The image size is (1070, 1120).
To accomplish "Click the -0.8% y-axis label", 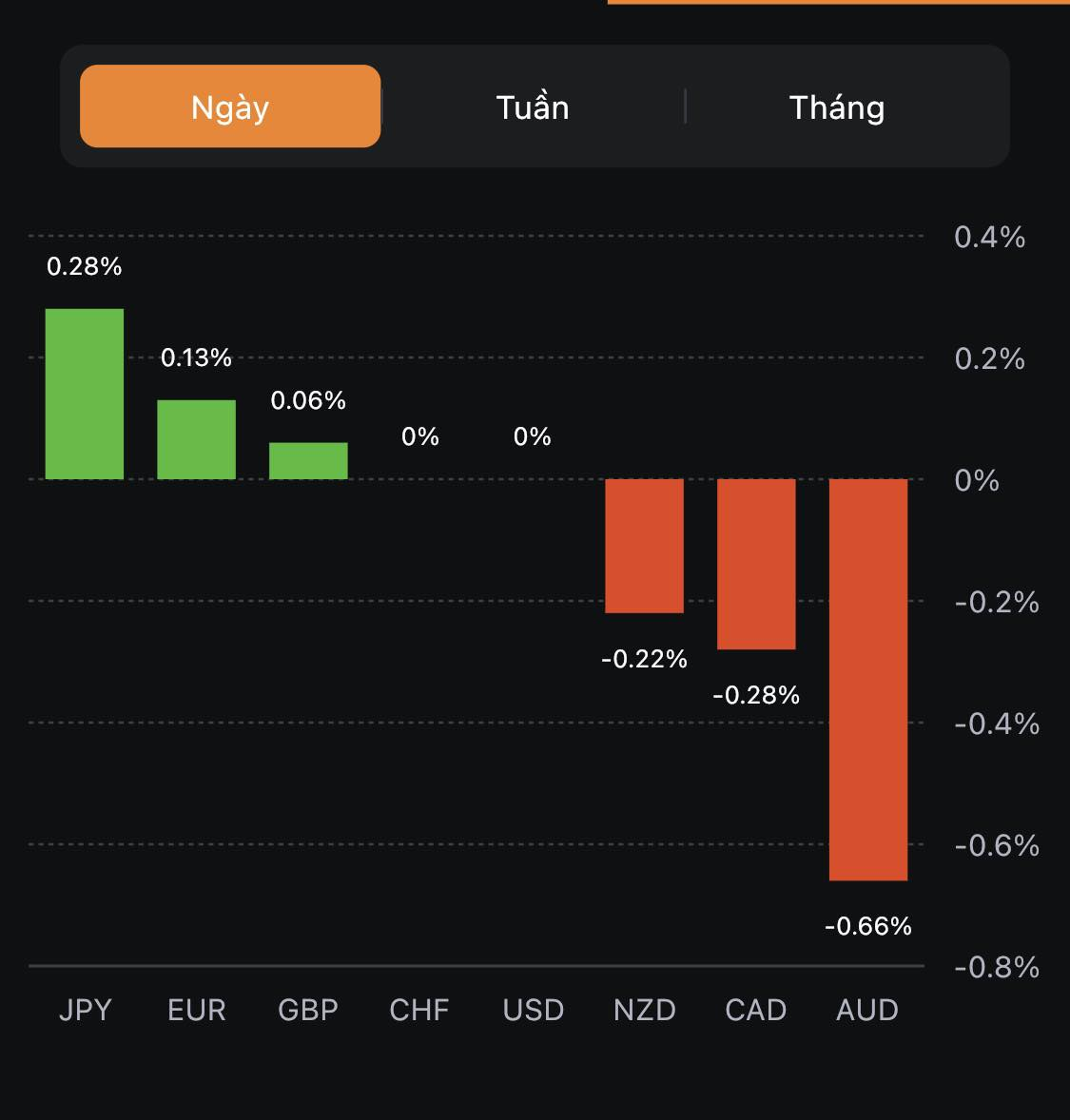I will 997,967.
